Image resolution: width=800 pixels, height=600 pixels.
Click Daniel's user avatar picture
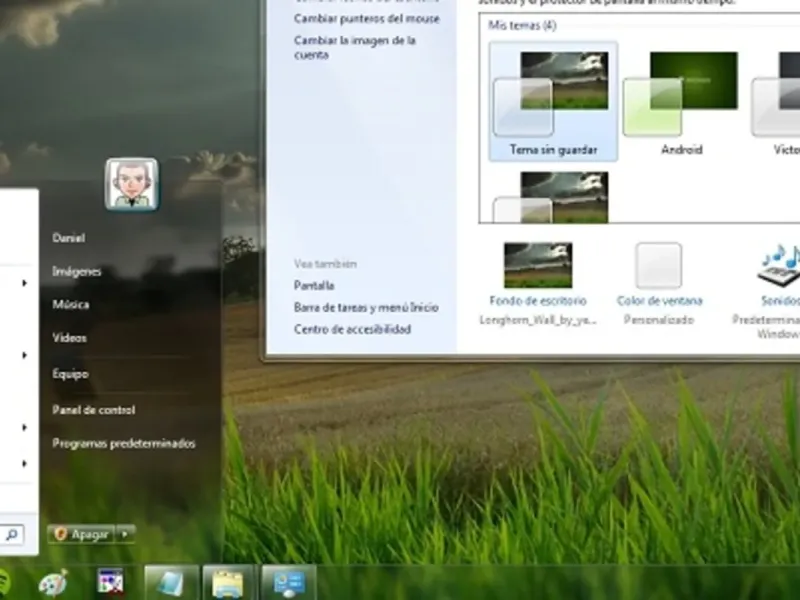pyautogui.click(x=132, y=184)
